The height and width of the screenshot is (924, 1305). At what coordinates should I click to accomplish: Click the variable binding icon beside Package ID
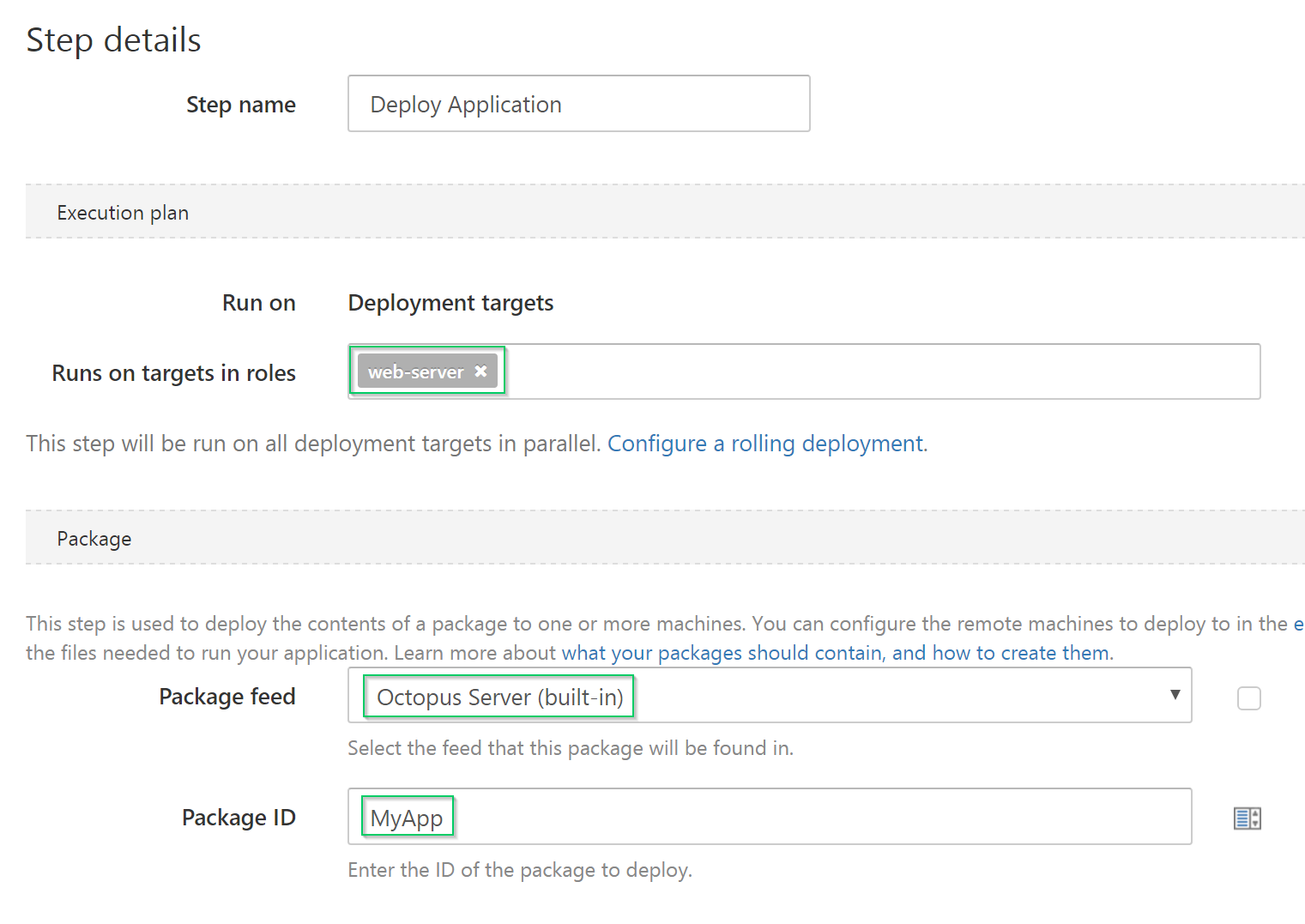tap(1247, 818)
